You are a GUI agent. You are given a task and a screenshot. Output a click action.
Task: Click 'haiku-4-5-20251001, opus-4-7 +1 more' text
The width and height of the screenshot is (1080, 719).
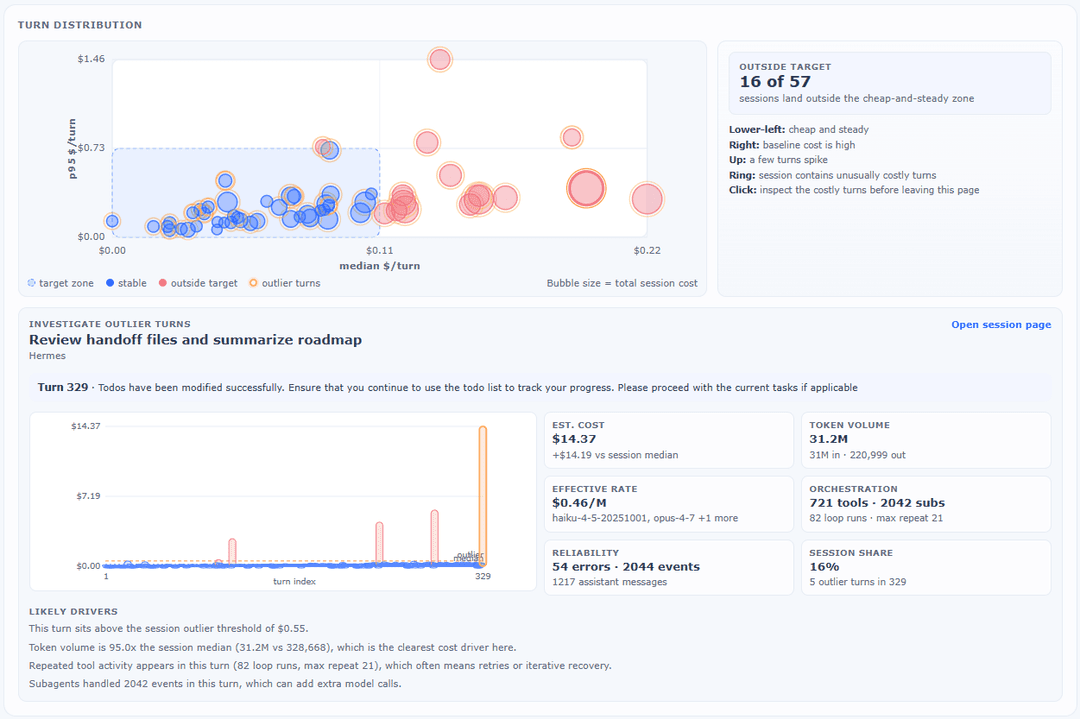tap(645, 518)
